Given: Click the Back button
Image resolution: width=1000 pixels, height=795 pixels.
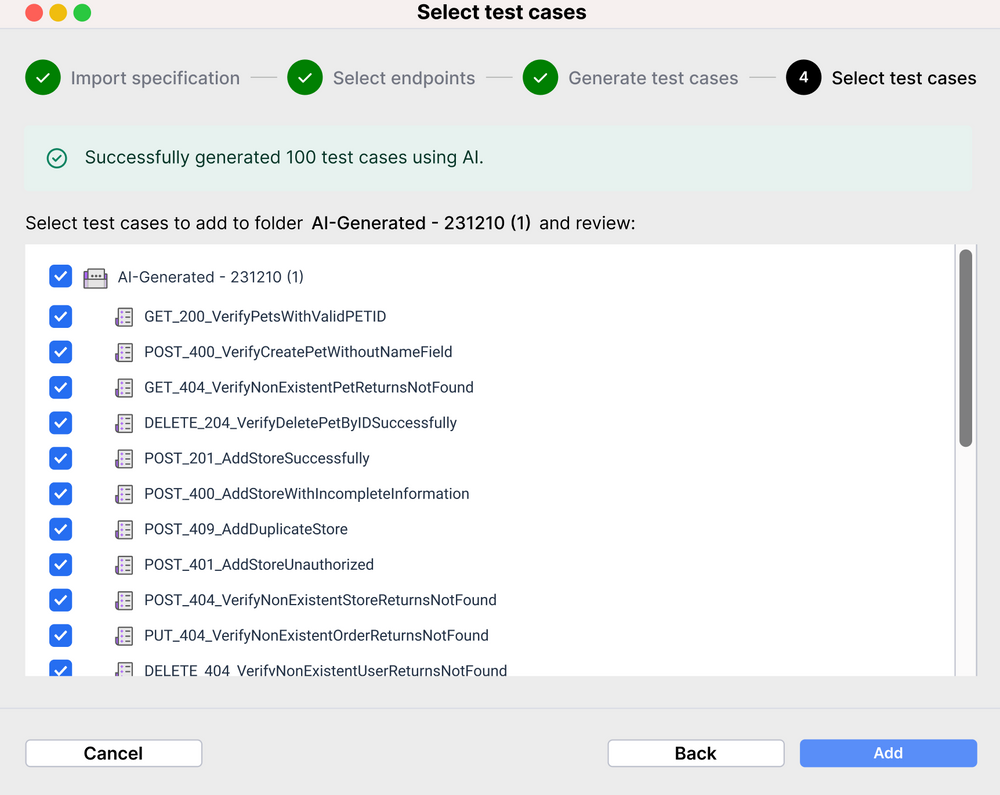Looking at the screenshot, I should pyautogui.click(x=696, y=753).
